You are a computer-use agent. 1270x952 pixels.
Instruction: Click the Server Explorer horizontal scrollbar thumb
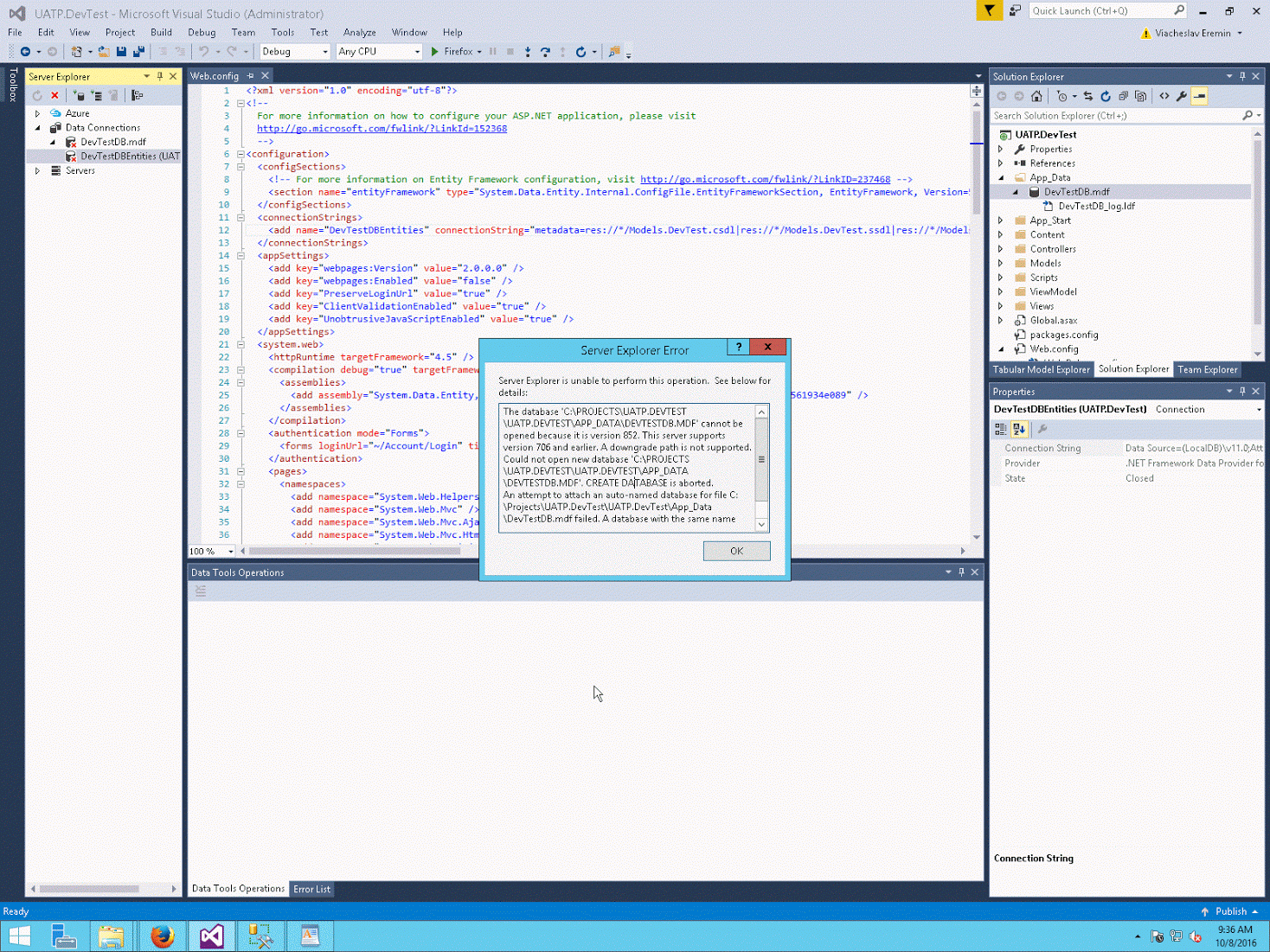click(x=89, y=889)
